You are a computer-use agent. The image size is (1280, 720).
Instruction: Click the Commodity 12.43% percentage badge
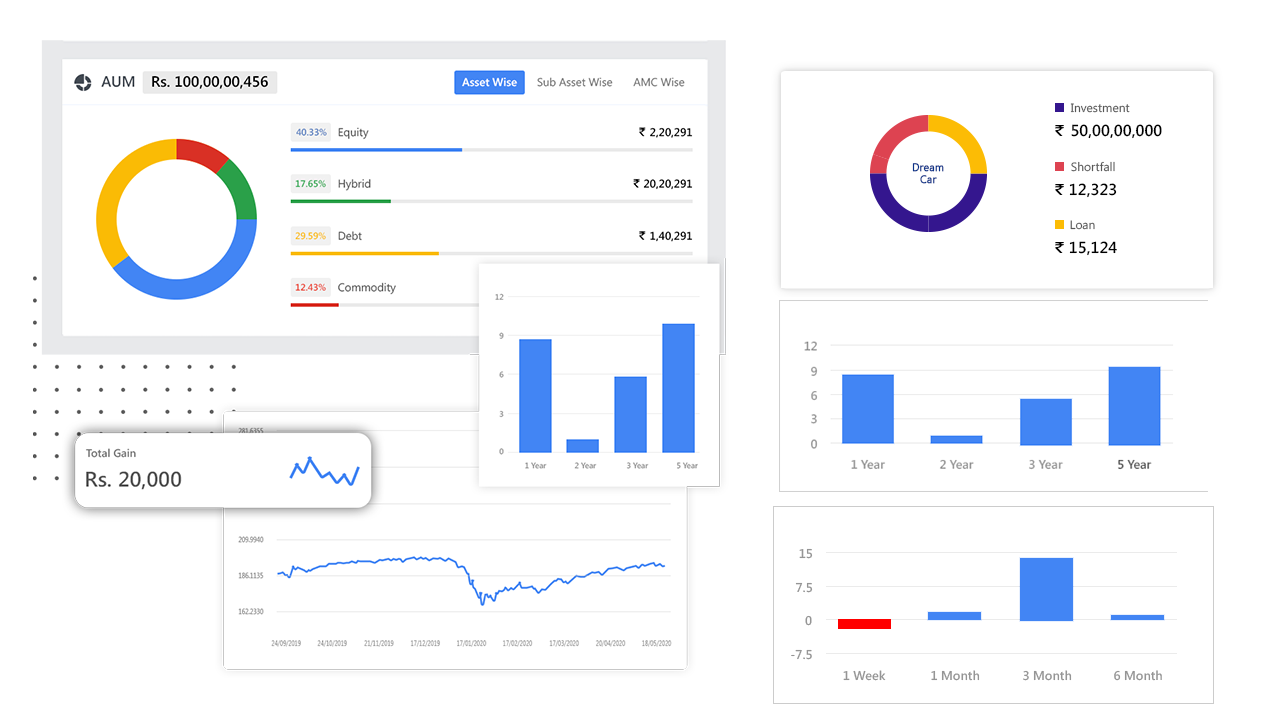pos(310,288)
